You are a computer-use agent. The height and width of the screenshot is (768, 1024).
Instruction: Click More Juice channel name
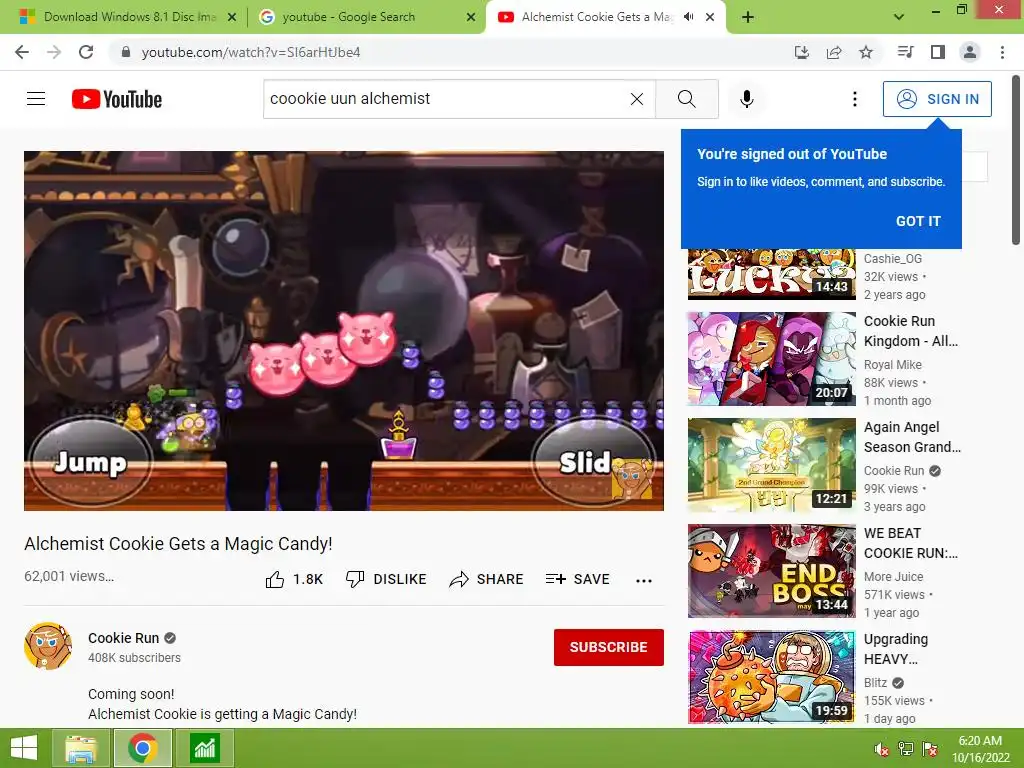pyautogui.click(x=893, y=577)
